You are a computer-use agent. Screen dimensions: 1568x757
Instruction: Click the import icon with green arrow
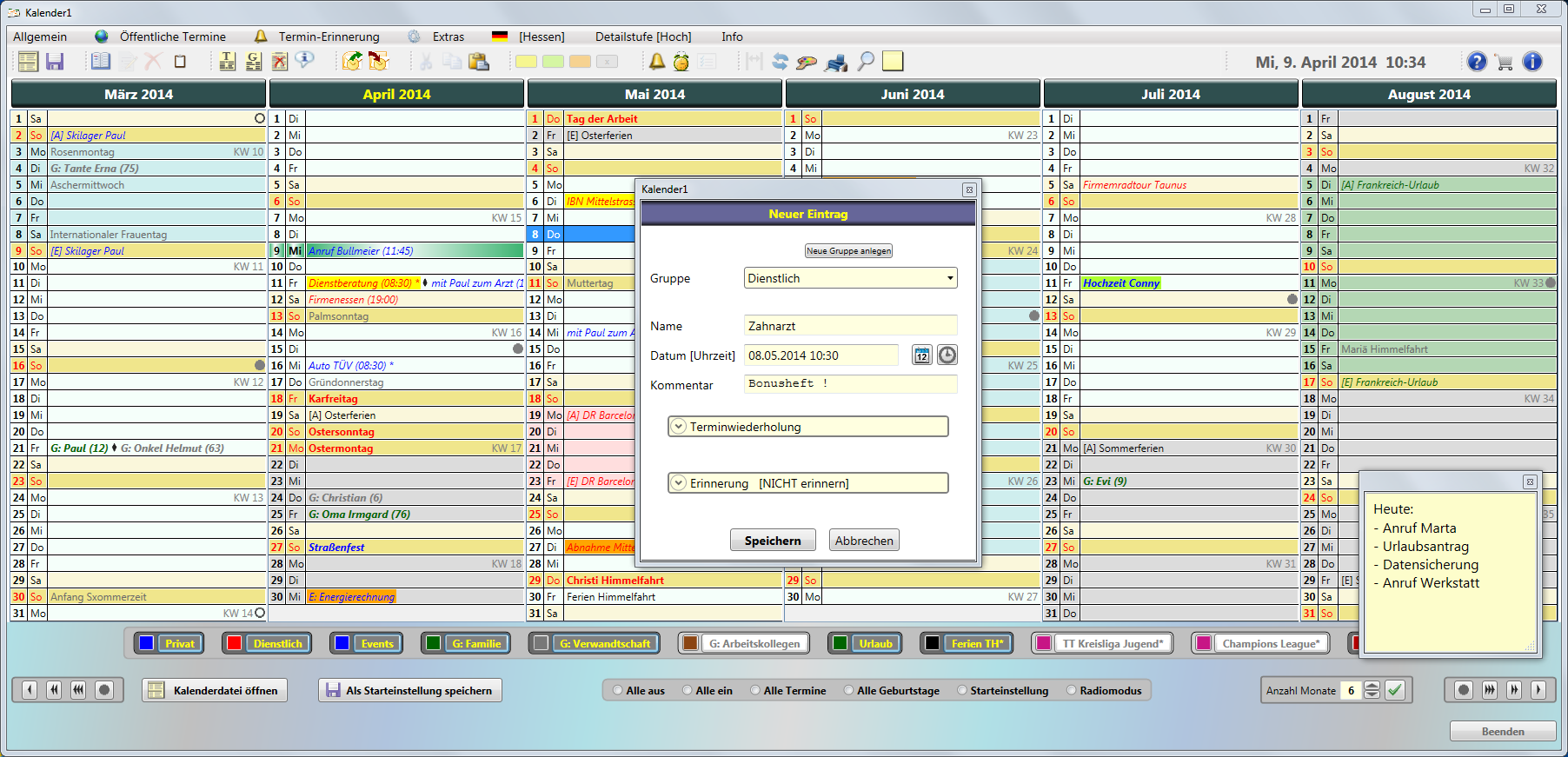click(x=352, y=62)
